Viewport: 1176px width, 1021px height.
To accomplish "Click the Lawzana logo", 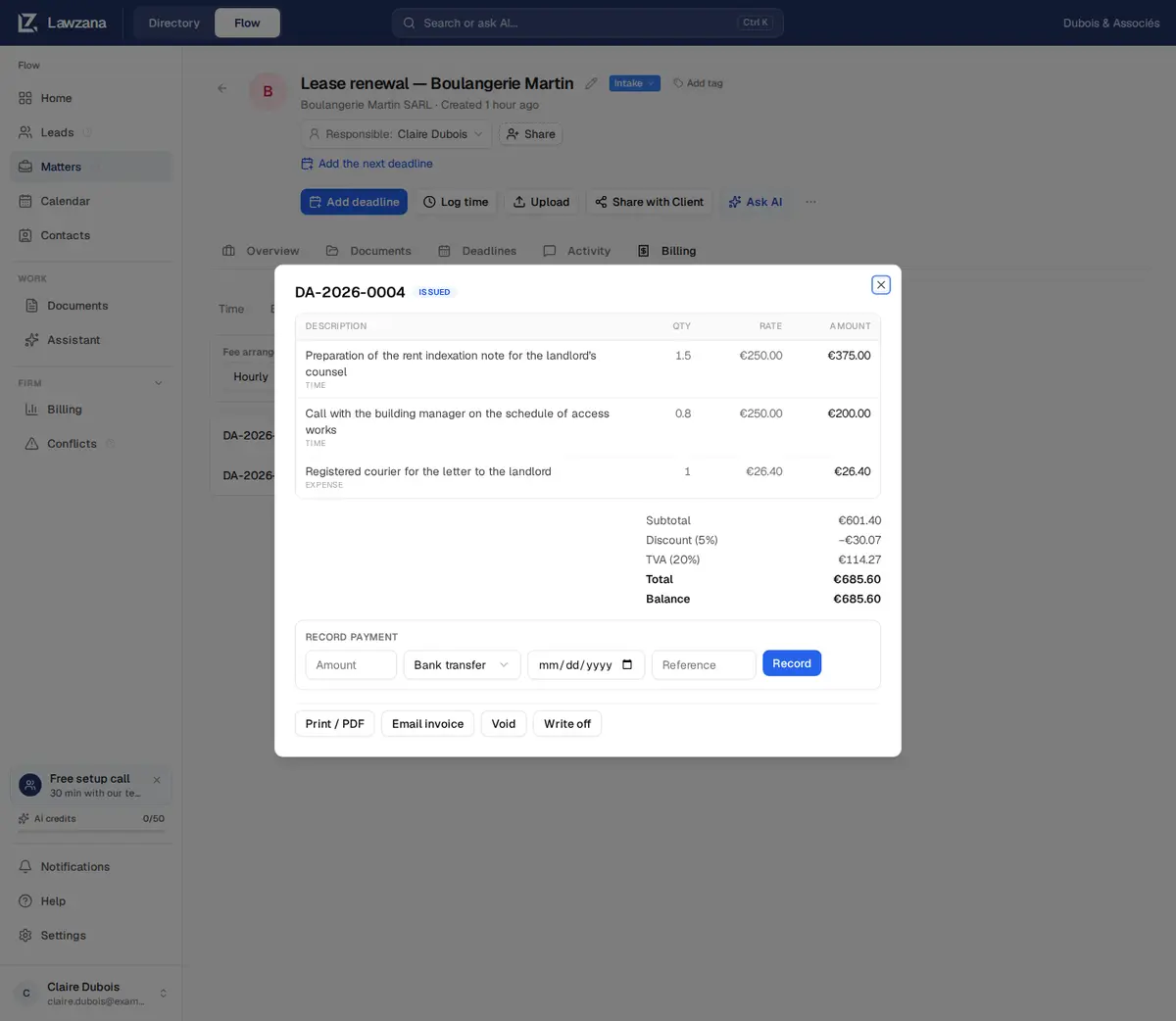I will click(x=63, y=23).
